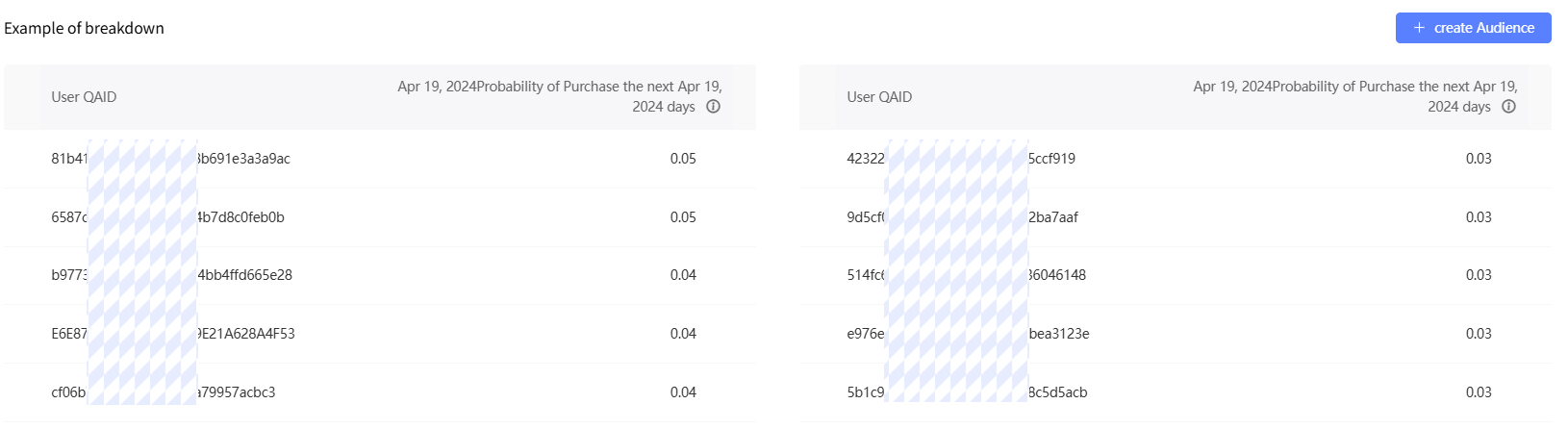Screen dimensions: 1568x429
Task: Click the Example of breakdown heading
Action: point(84,28)
